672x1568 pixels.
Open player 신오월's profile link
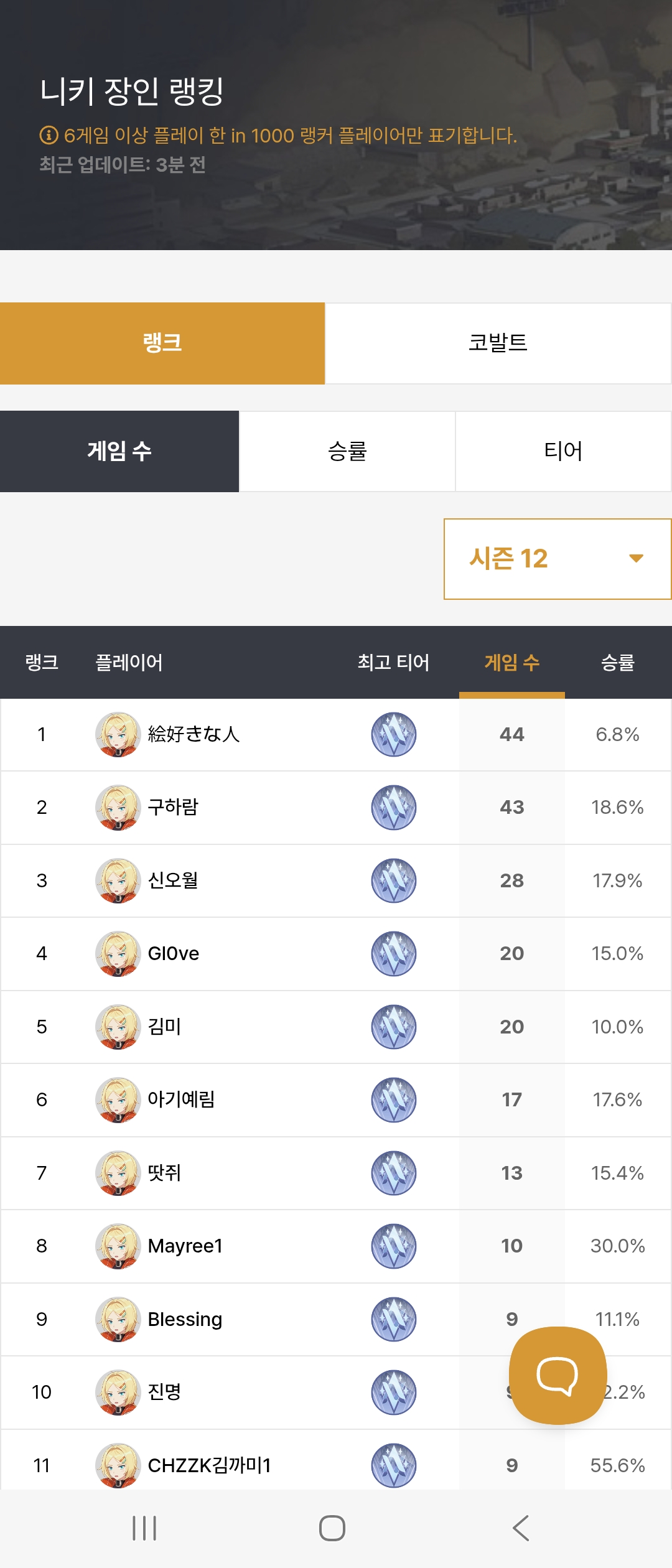click(x=173, y=880)
